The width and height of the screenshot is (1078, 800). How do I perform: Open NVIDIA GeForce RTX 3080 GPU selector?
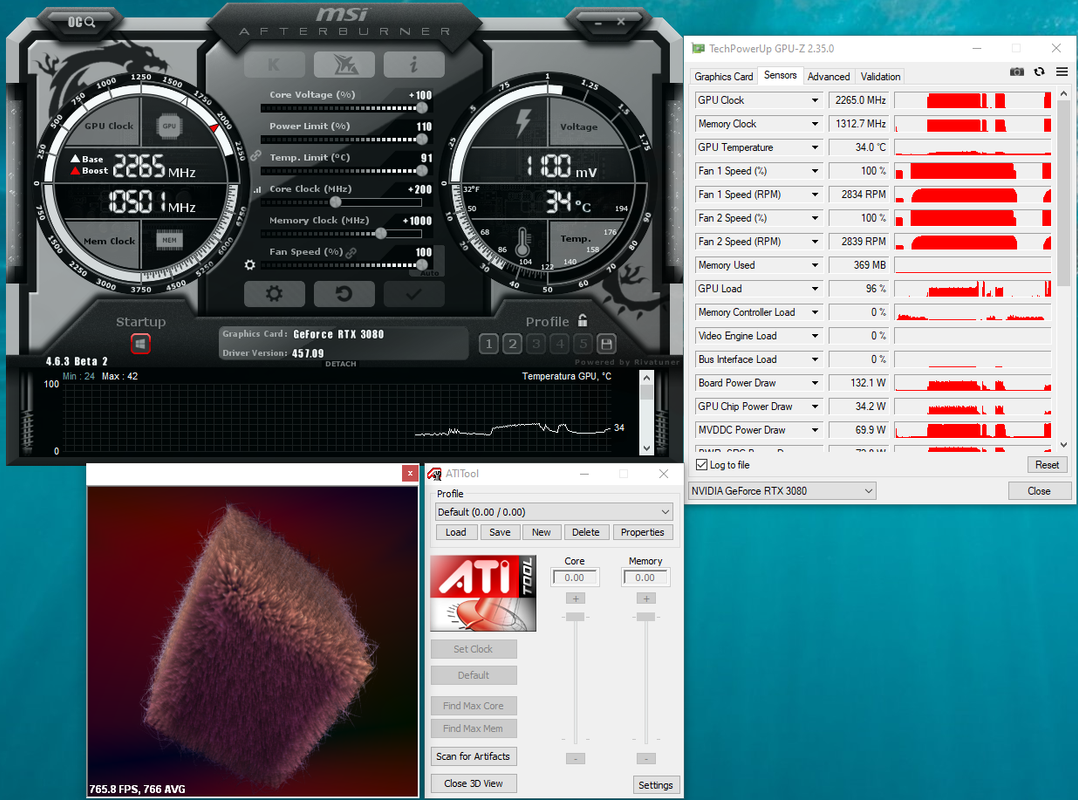[x=782, y=491]
